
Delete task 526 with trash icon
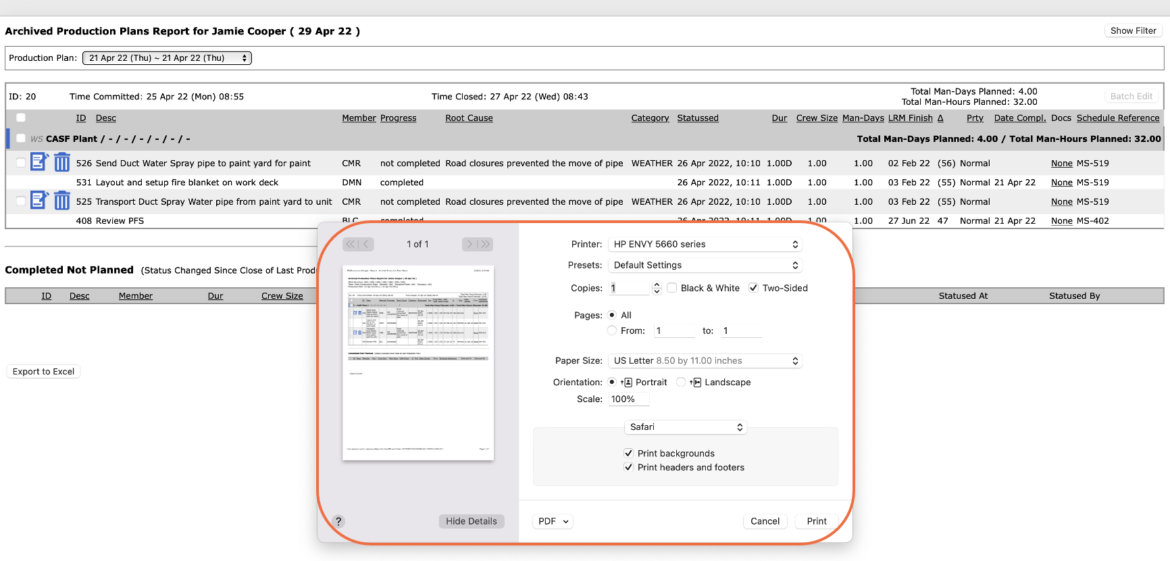[x=62, y=162]
